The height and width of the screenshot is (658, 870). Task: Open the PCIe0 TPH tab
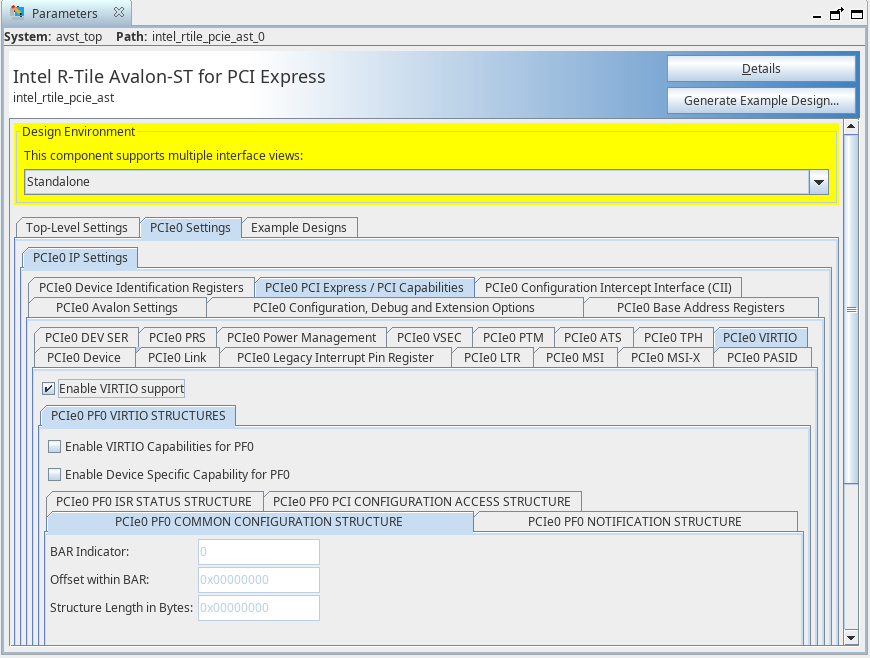(x=673, y=337)
